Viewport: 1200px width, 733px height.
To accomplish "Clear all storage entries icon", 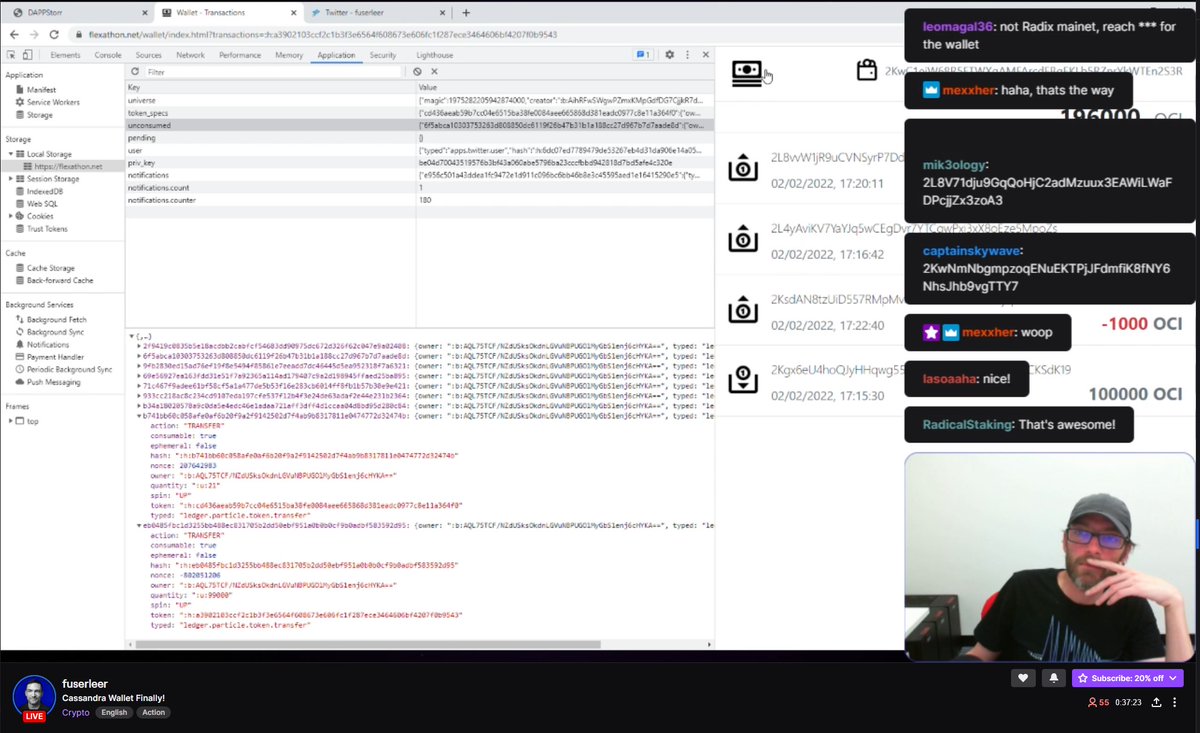I will tap(417, 72).
